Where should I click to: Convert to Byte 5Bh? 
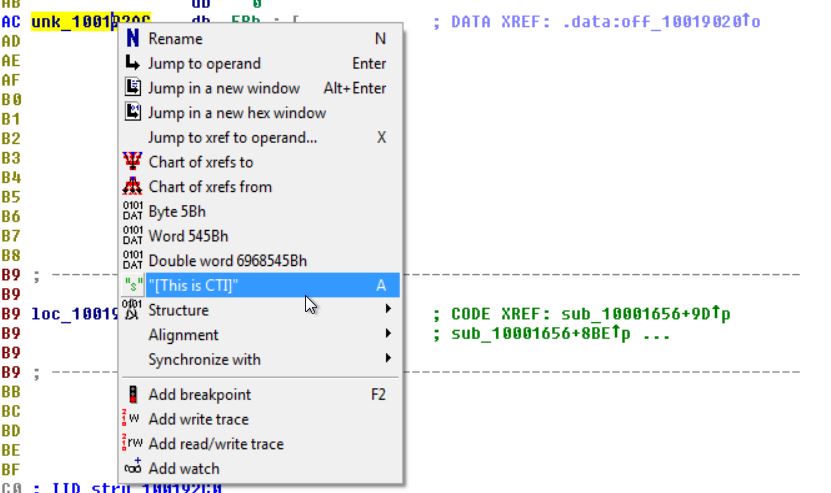coord(261,211)
